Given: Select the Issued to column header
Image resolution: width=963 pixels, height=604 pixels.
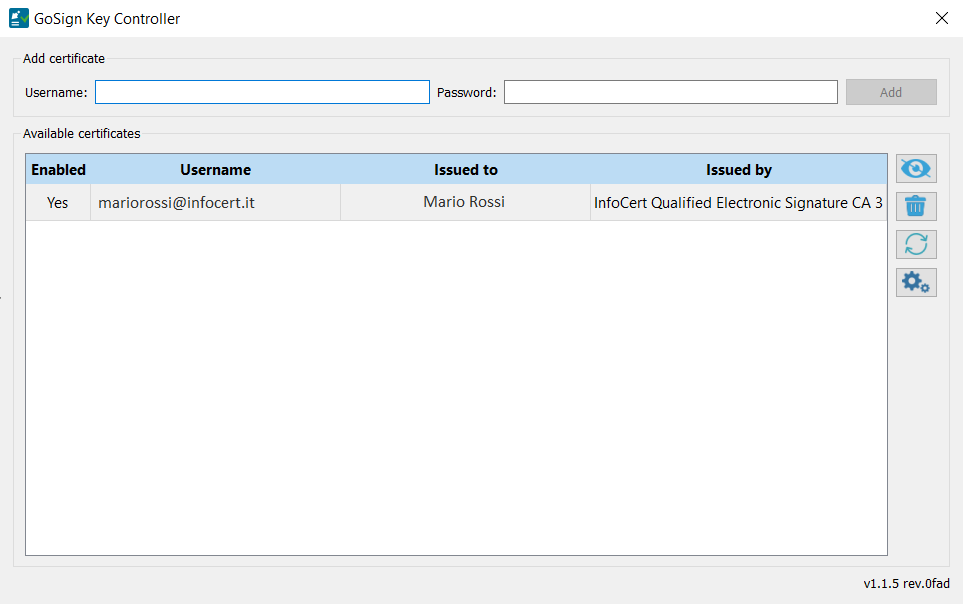Looking at the screenshot, I should 465,170.
